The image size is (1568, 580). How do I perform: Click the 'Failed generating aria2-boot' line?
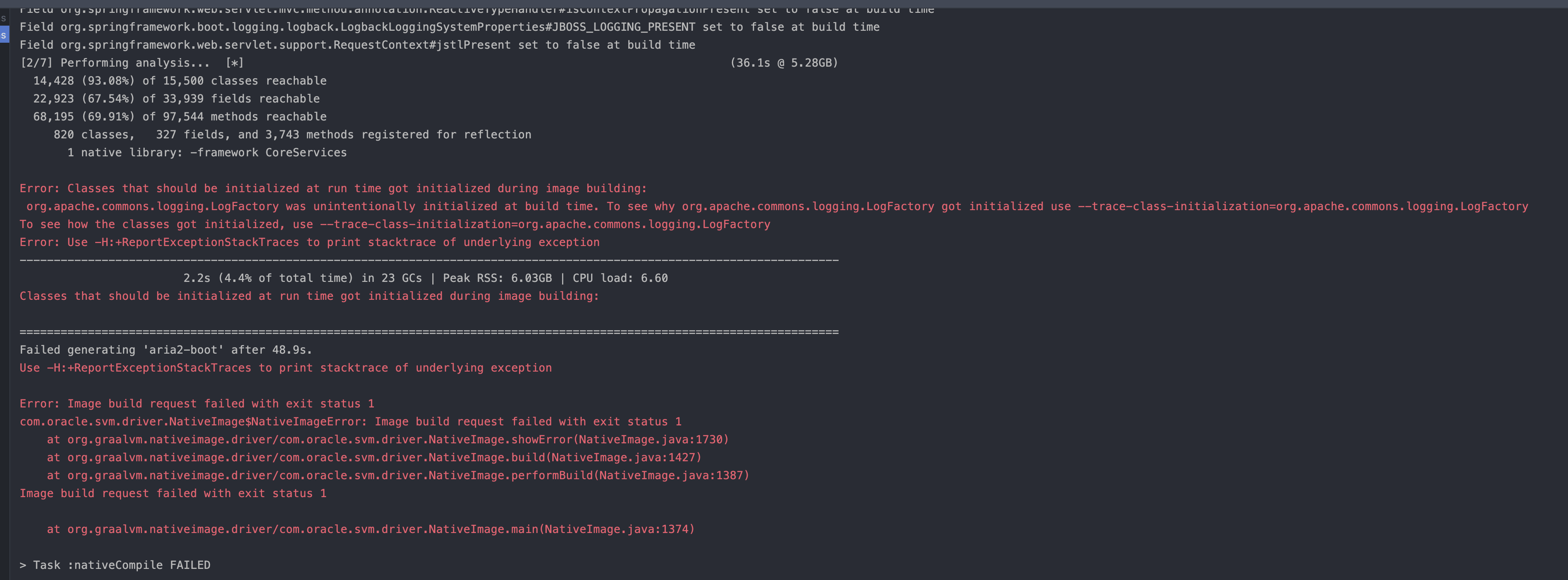pos(166,350)
